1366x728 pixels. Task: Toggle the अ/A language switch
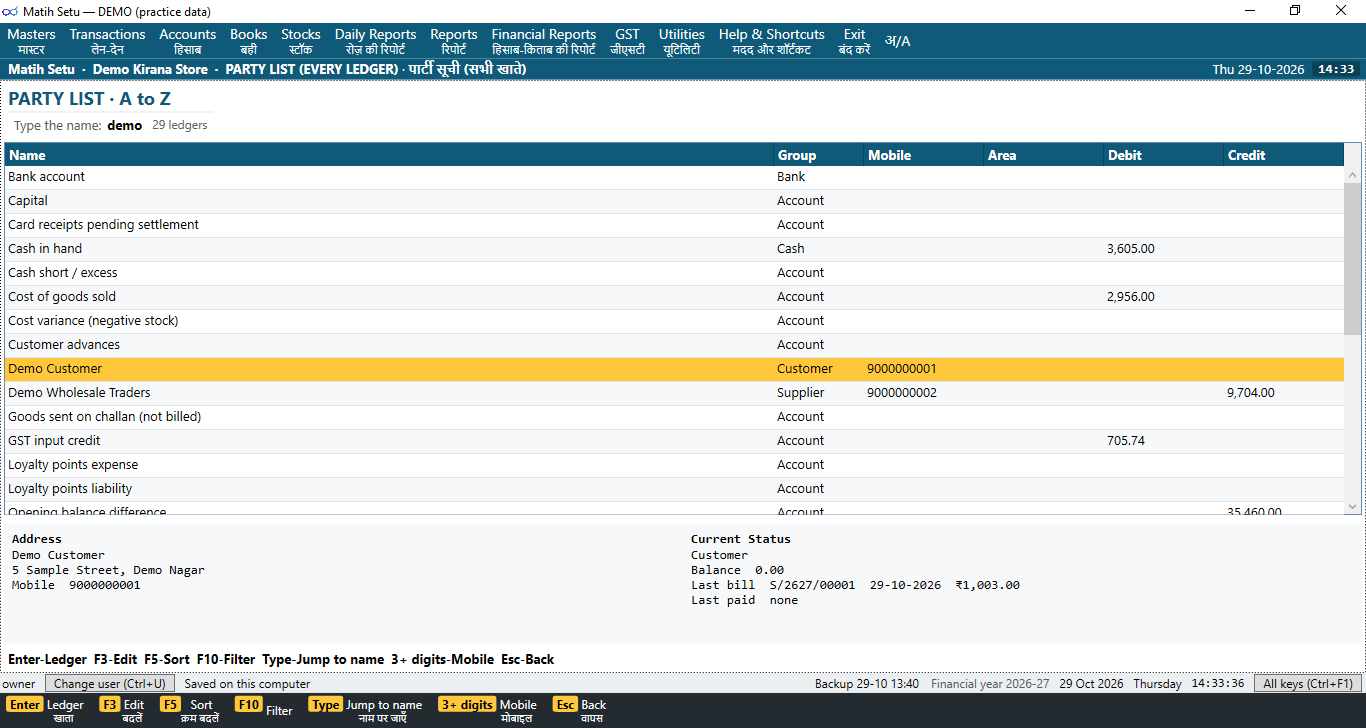898,41
